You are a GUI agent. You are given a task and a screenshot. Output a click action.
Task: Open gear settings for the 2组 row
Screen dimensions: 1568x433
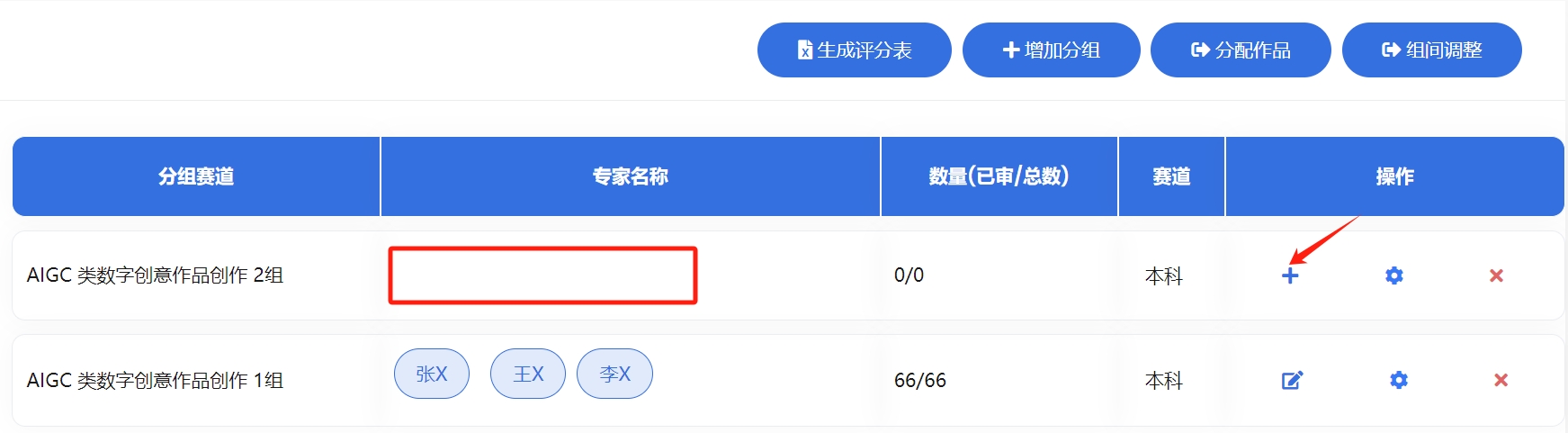coord(1393,275)
